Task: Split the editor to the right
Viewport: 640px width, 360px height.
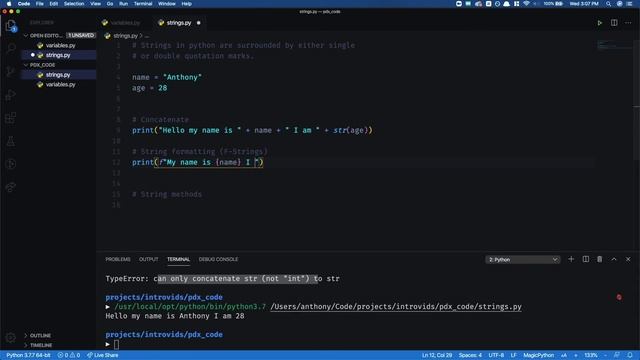Action: coord(614,23)
